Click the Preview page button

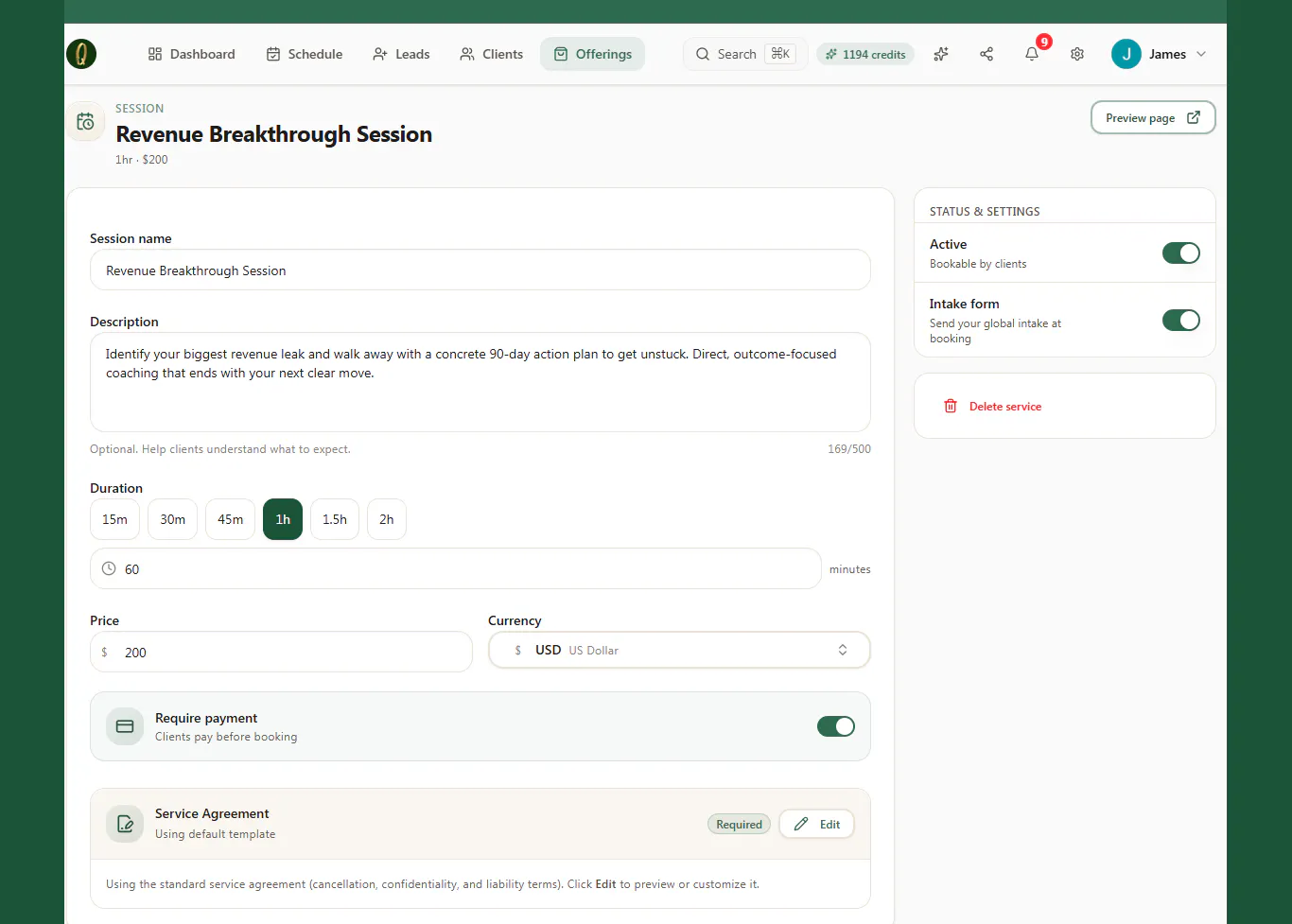[x=1153, y=117]
